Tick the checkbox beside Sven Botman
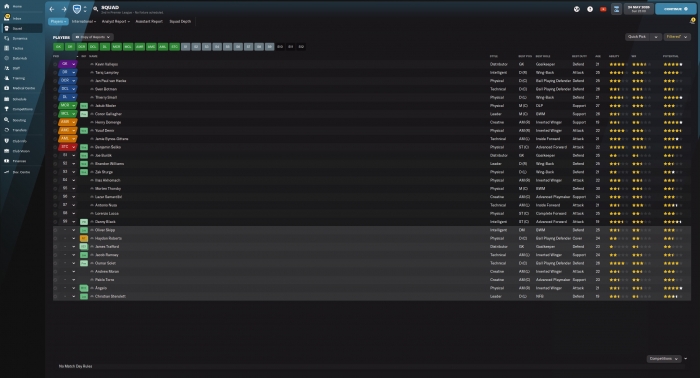The image size is (700, 378). tap(55, 89)
